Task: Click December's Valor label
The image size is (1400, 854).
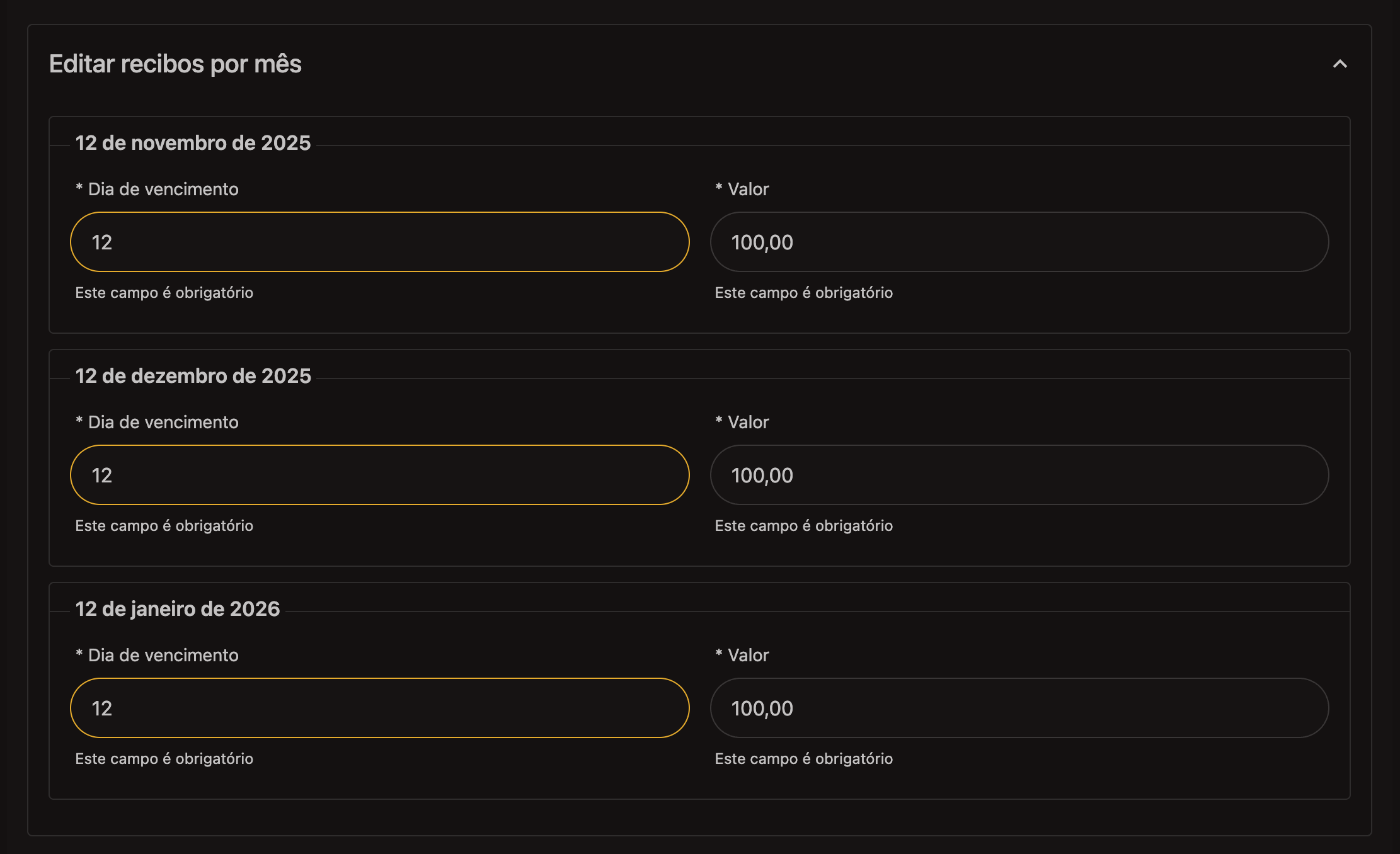Action: [x=747, y=422]
